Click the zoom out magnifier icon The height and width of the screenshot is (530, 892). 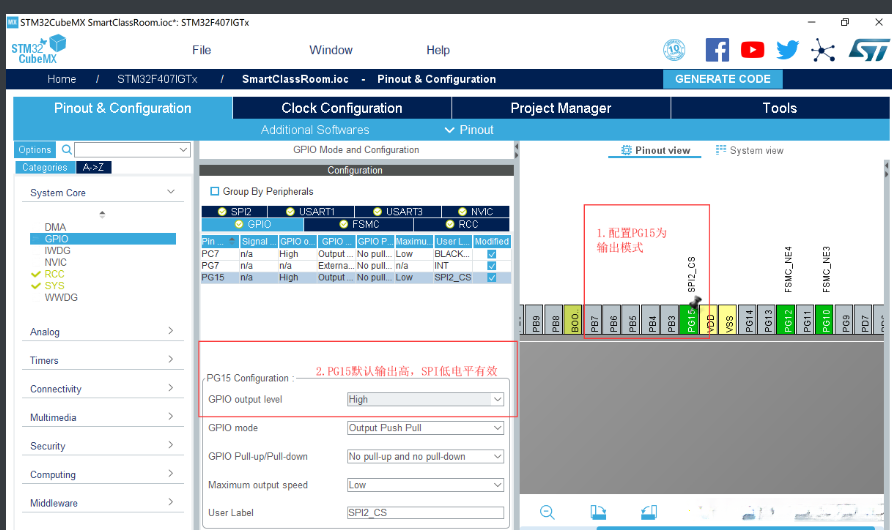547,512
